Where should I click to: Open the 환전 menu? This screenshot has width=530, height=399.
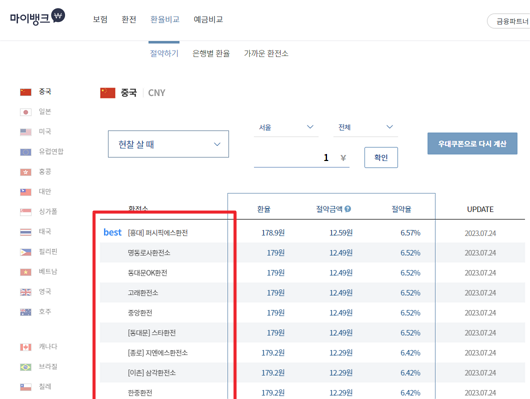129,19
